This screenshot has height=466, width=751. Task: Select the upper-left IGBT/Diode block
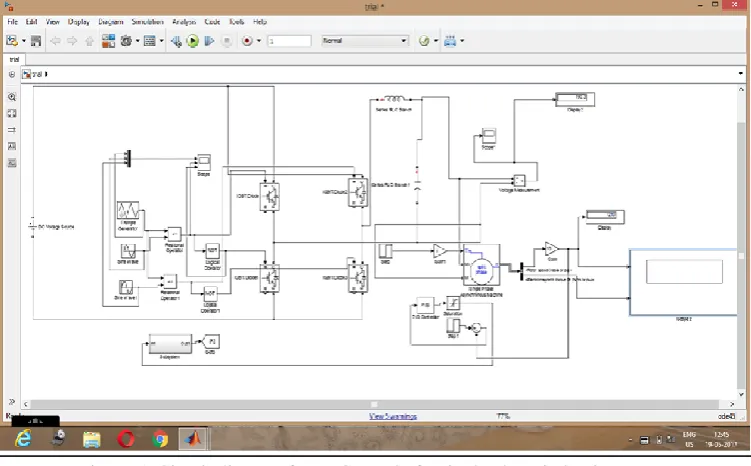[270, 196]
